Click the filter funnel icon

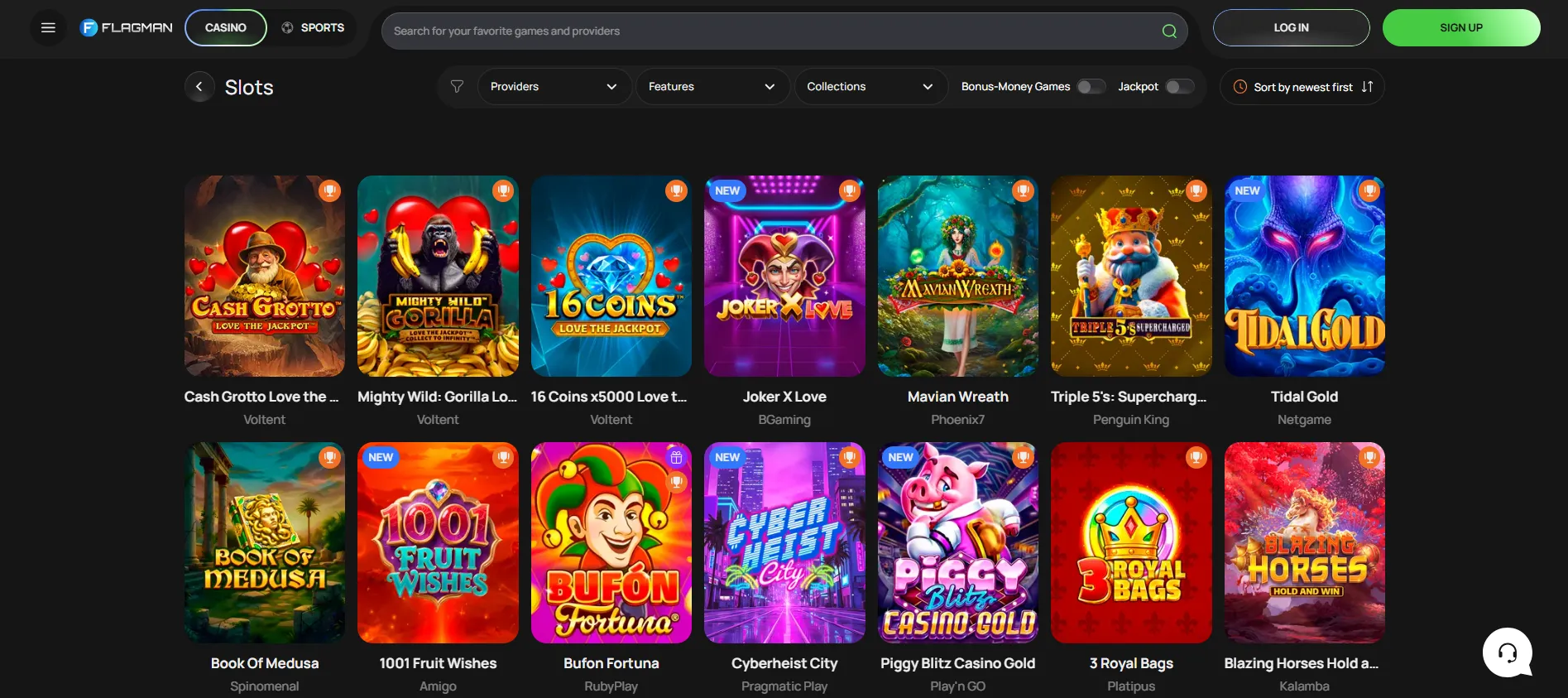tap(457, 86)
